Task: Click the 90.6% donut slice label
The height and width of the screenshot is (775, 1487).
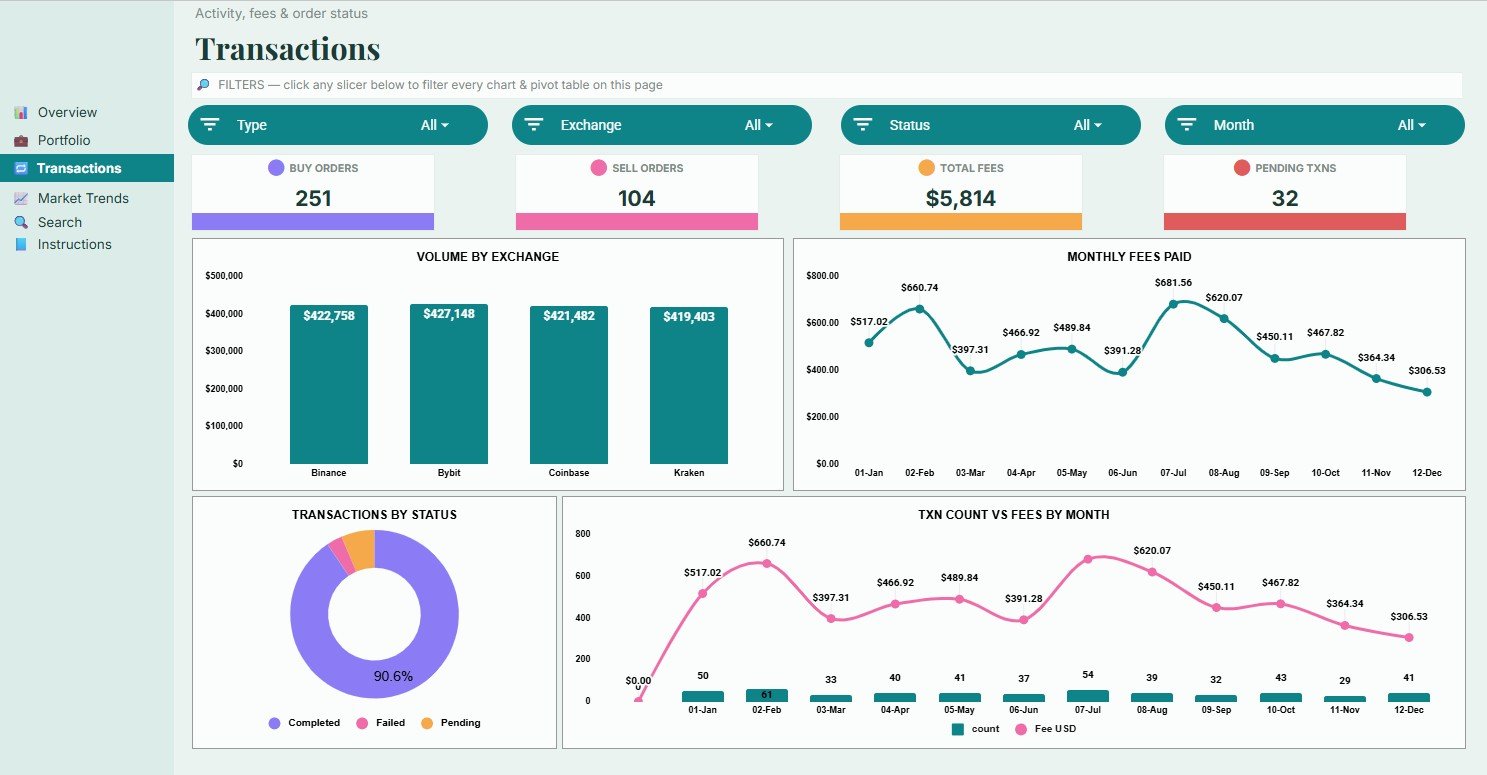Action: click(x=393, y=676)
